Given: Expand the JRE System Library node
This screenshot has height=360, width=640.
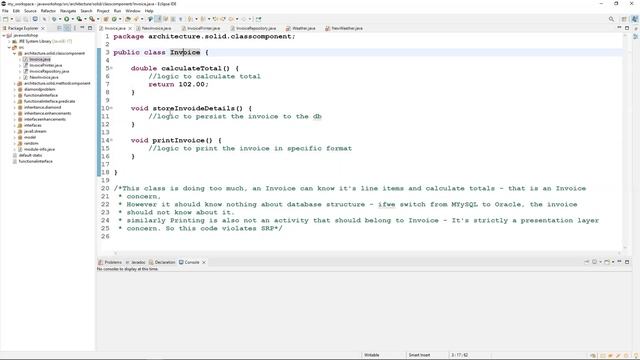Looking at the screenshot, I should coord(9,41).
